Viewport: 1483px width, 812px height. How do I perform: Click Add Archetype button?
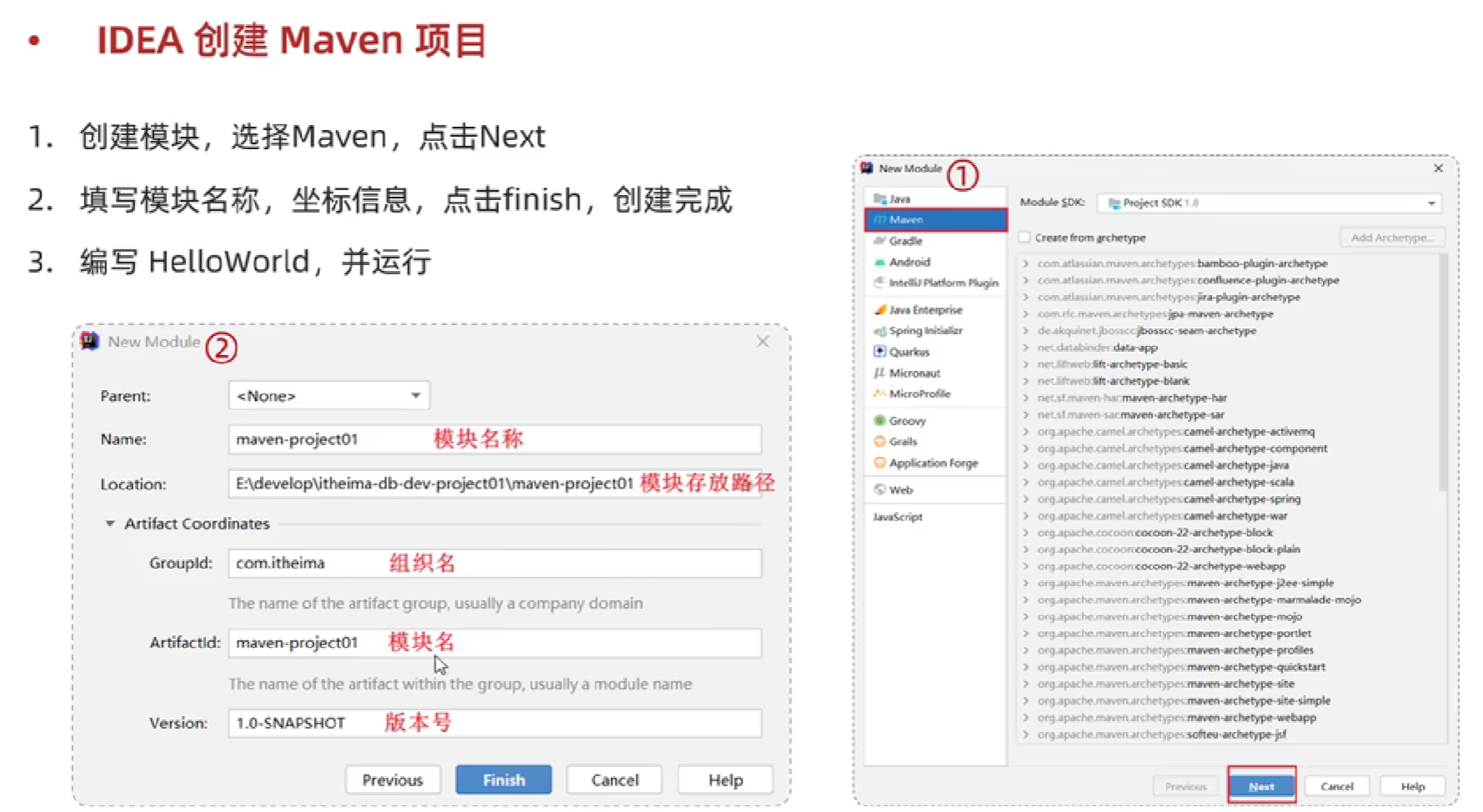(x=1392, y=238)
